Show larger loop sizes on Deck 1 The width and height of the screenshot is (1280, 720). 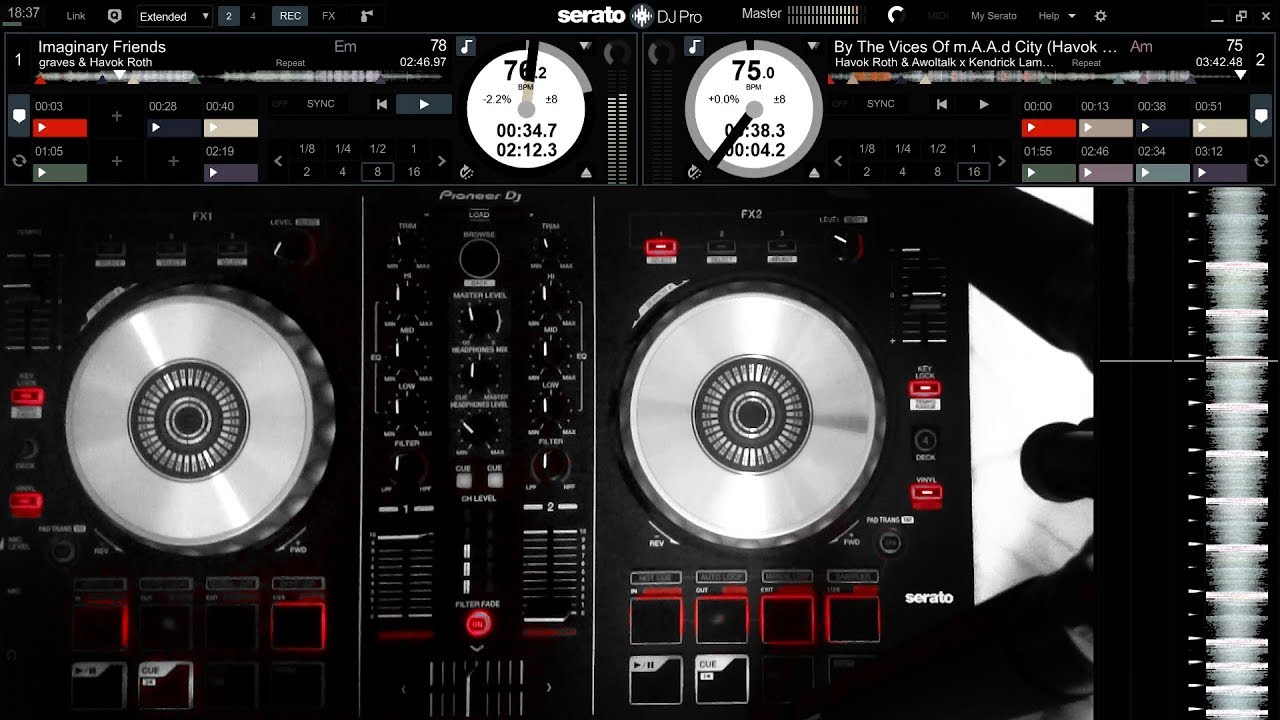(442, 160)
